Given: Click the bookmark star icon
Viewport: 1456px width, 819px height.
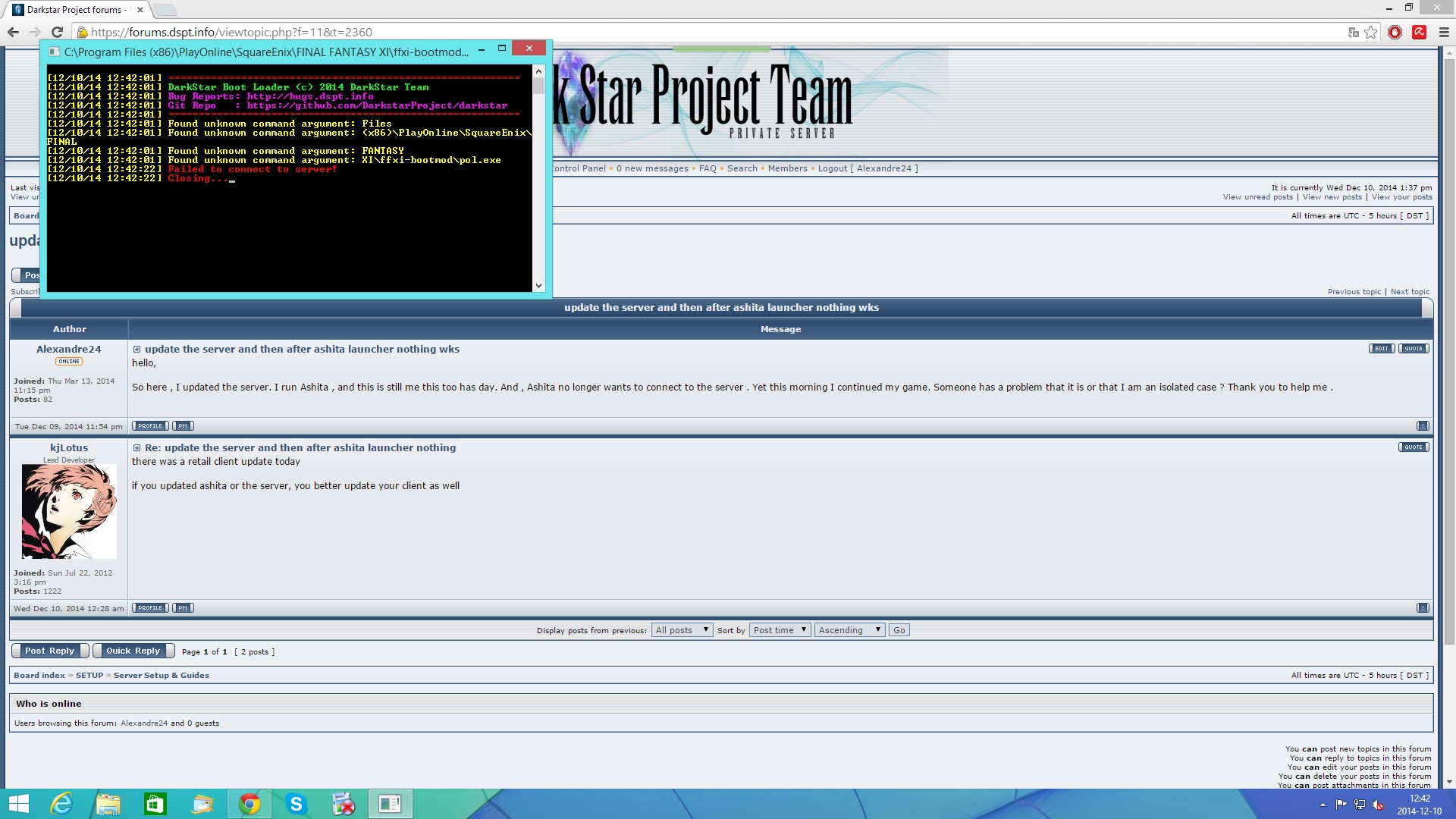Looking at the screenshot, I should point(1371,32).
